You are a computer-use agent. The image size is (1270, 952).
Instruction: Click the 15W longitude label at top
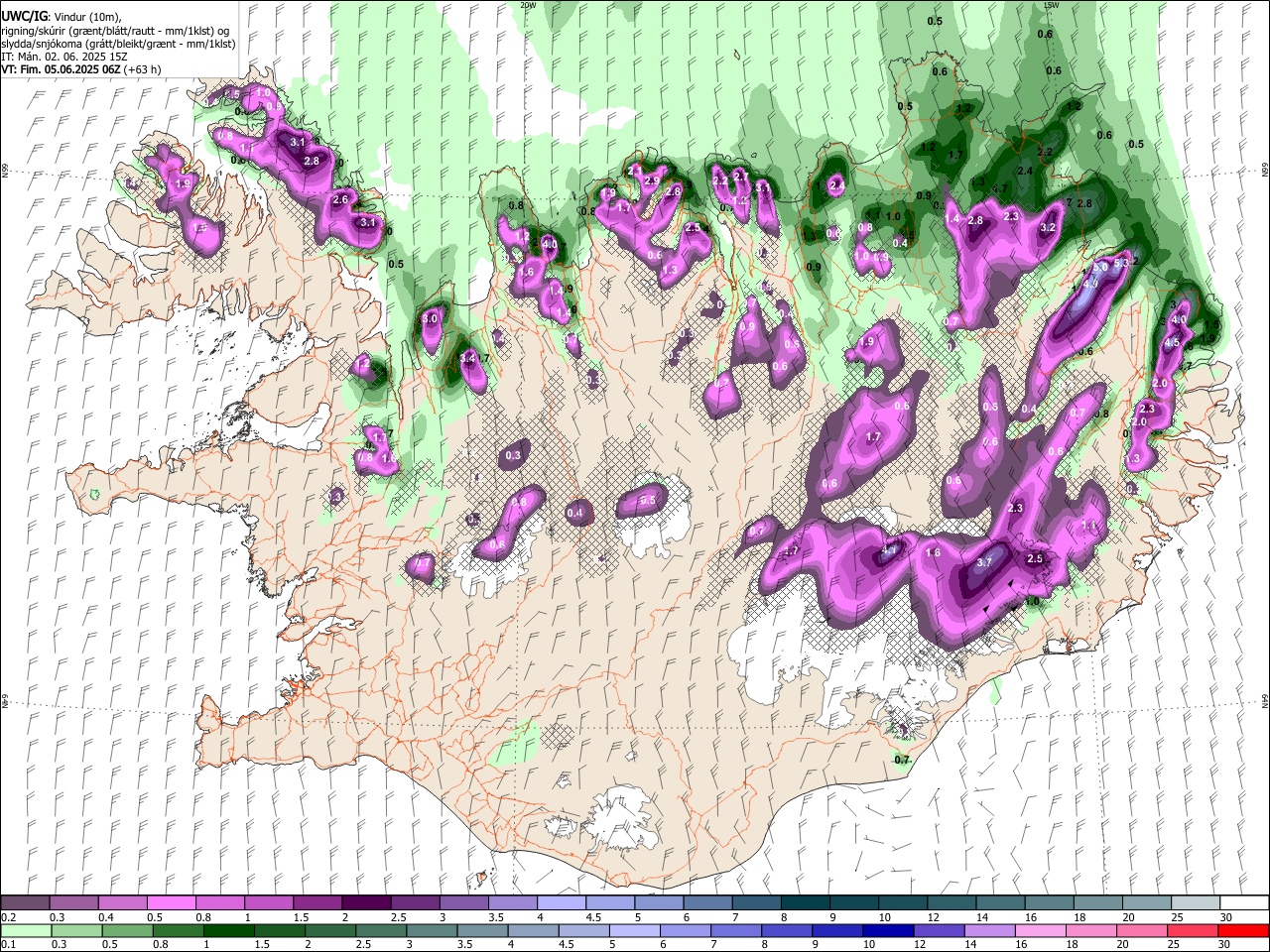(1052, 5)
